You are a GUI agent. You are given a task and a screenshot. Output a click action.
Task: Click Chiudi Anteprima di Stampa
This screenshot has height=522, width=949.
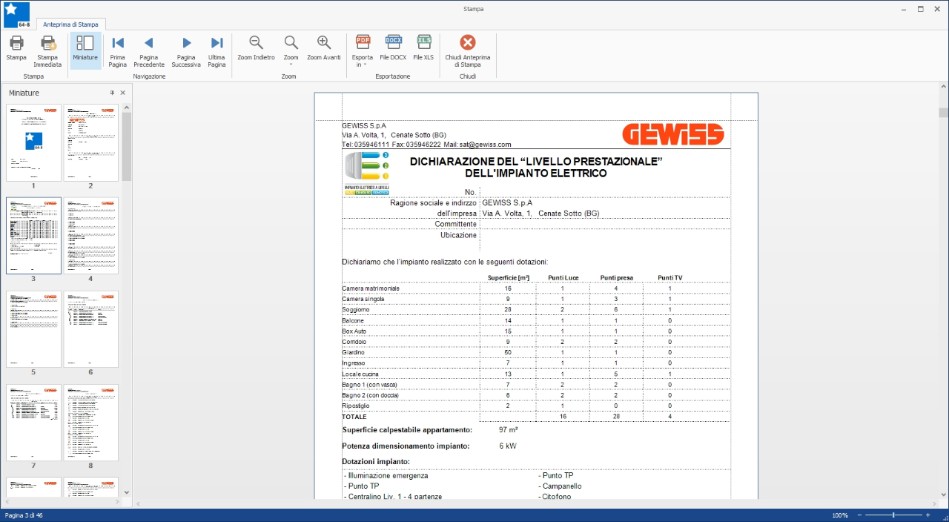pos(467,50)
